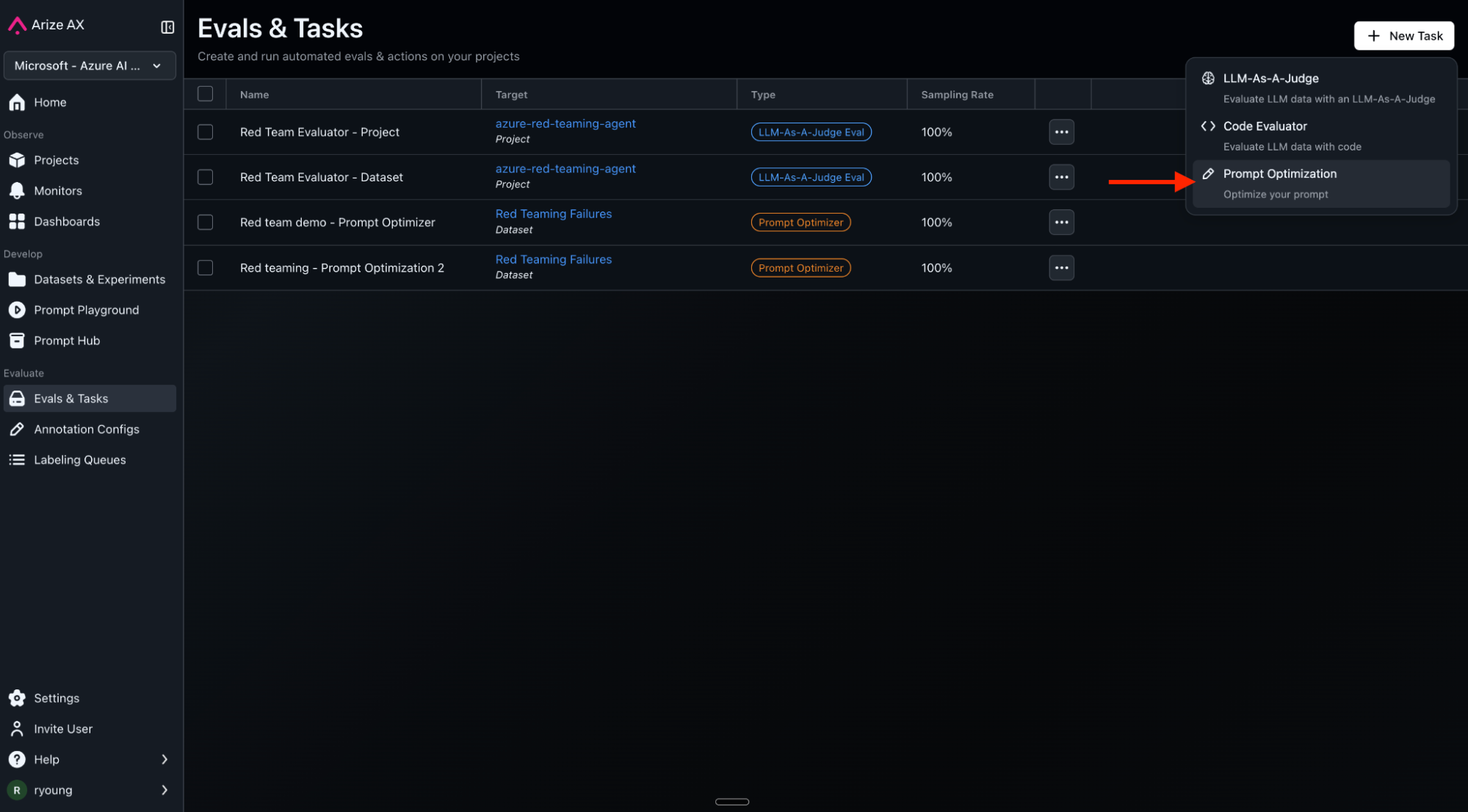Open the Microsoft - Azure AI space dropdown

pos(90,65)
